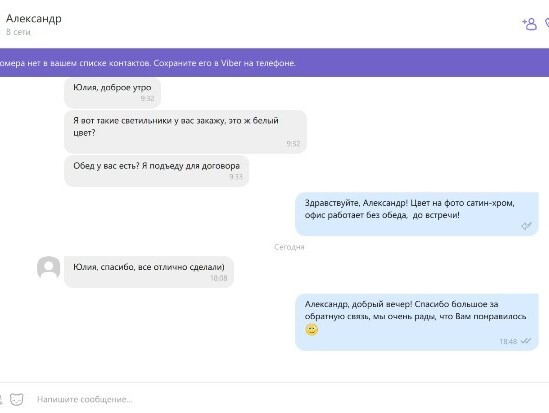Viewport: 549px width, 413px height.
Task: Click the partially visible call icon top-right
Action: pyautogui.click(x=547, y=24)
